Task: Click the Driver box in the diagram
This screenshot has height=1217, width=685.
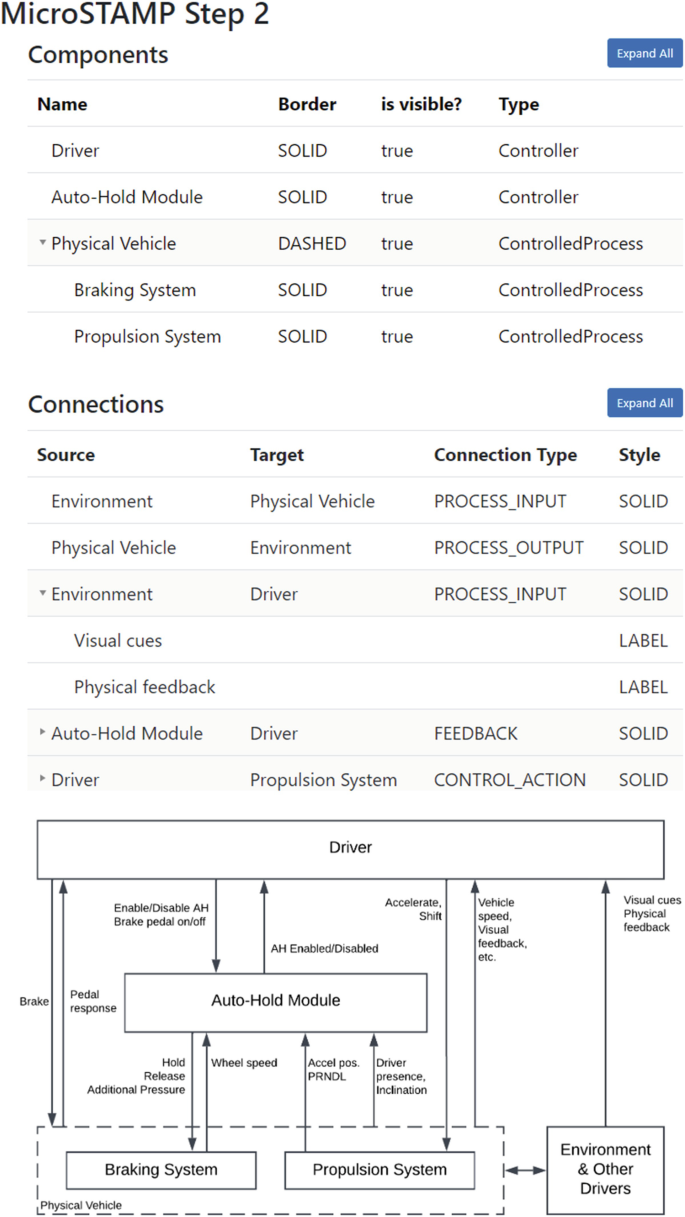Action: 350,847
